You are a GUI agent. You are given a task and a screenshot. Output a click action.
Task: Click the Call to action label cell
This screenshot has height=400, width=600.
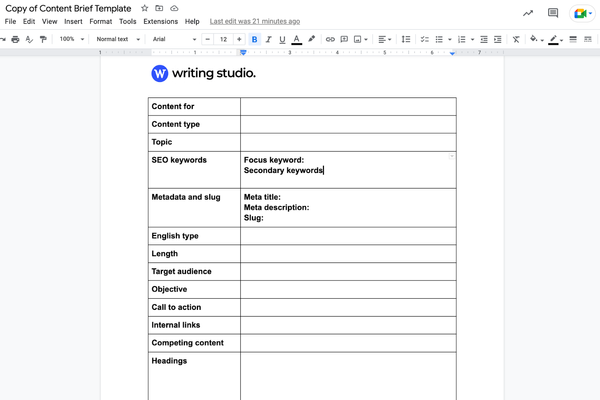[194, 307]
